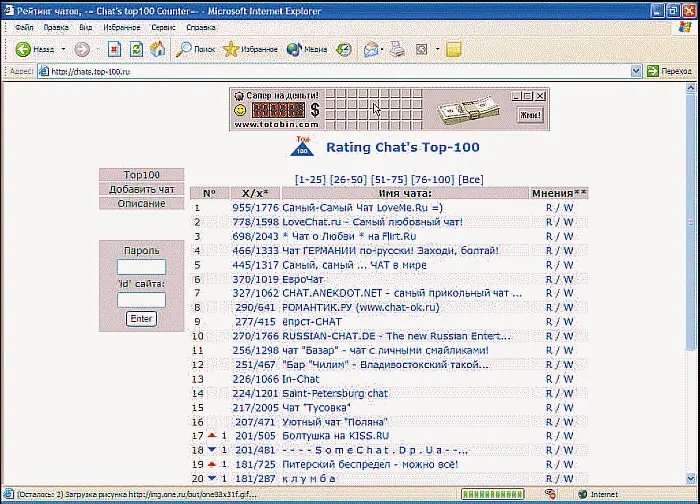This screenshot has width=700, height=504.
Task: Go to the Home page icon
Action: pos(157,49)
